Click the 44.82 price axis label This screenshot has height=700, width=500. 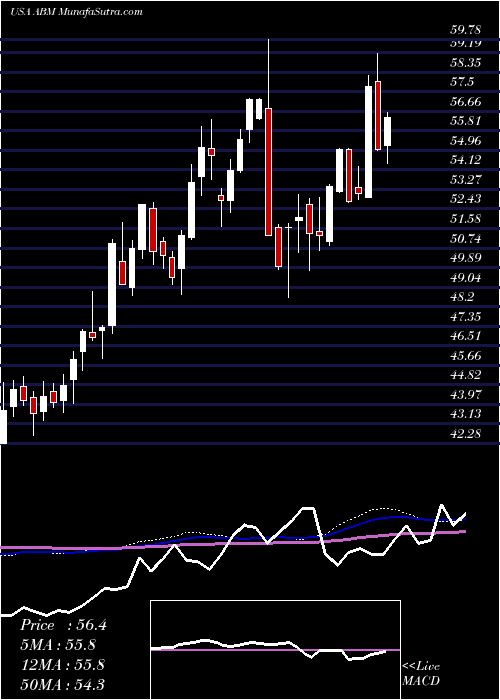point(466,375)
